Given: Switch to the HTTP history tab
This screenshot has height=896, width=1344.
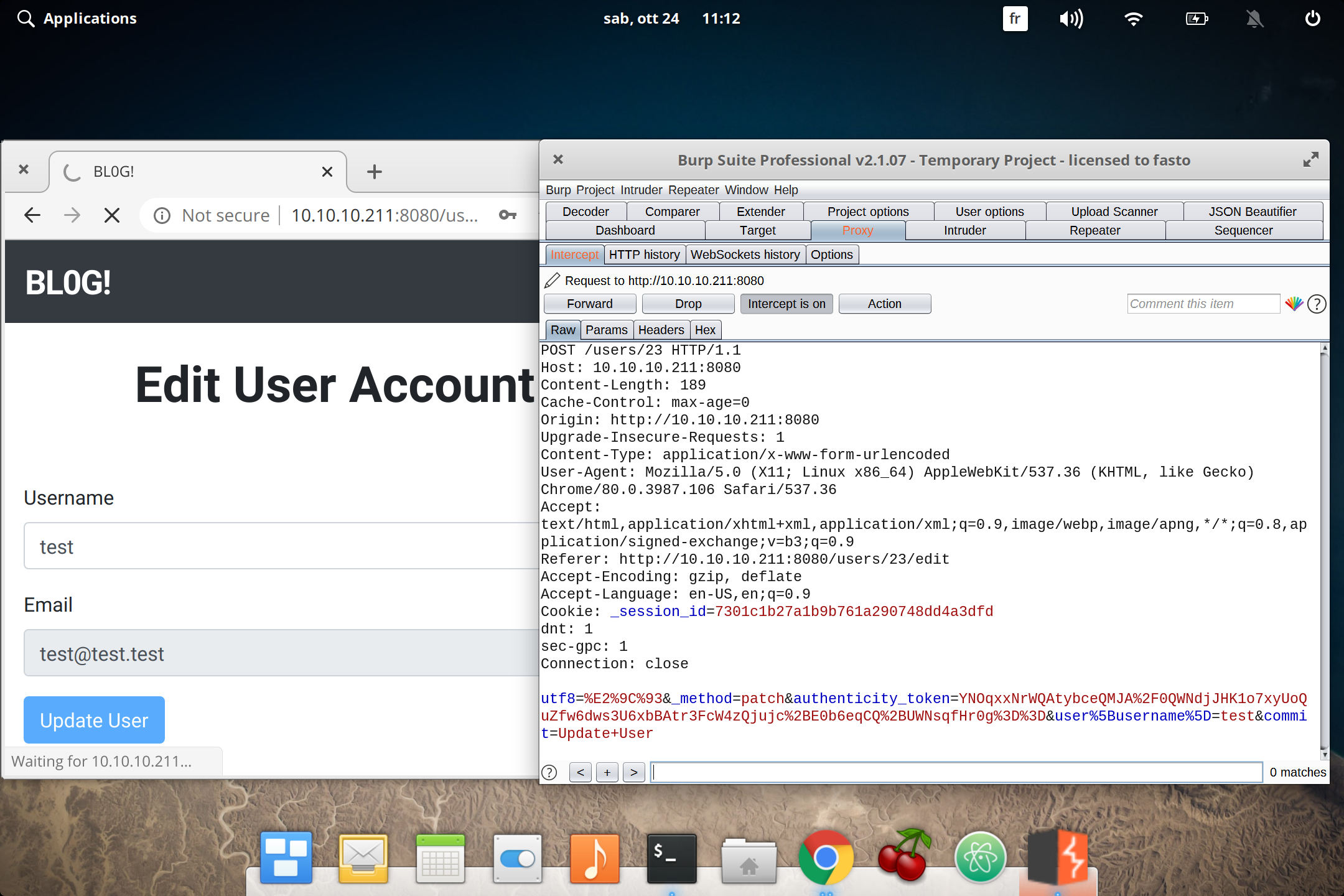Looking at the screenshot, I should click(x=645, y=254).
